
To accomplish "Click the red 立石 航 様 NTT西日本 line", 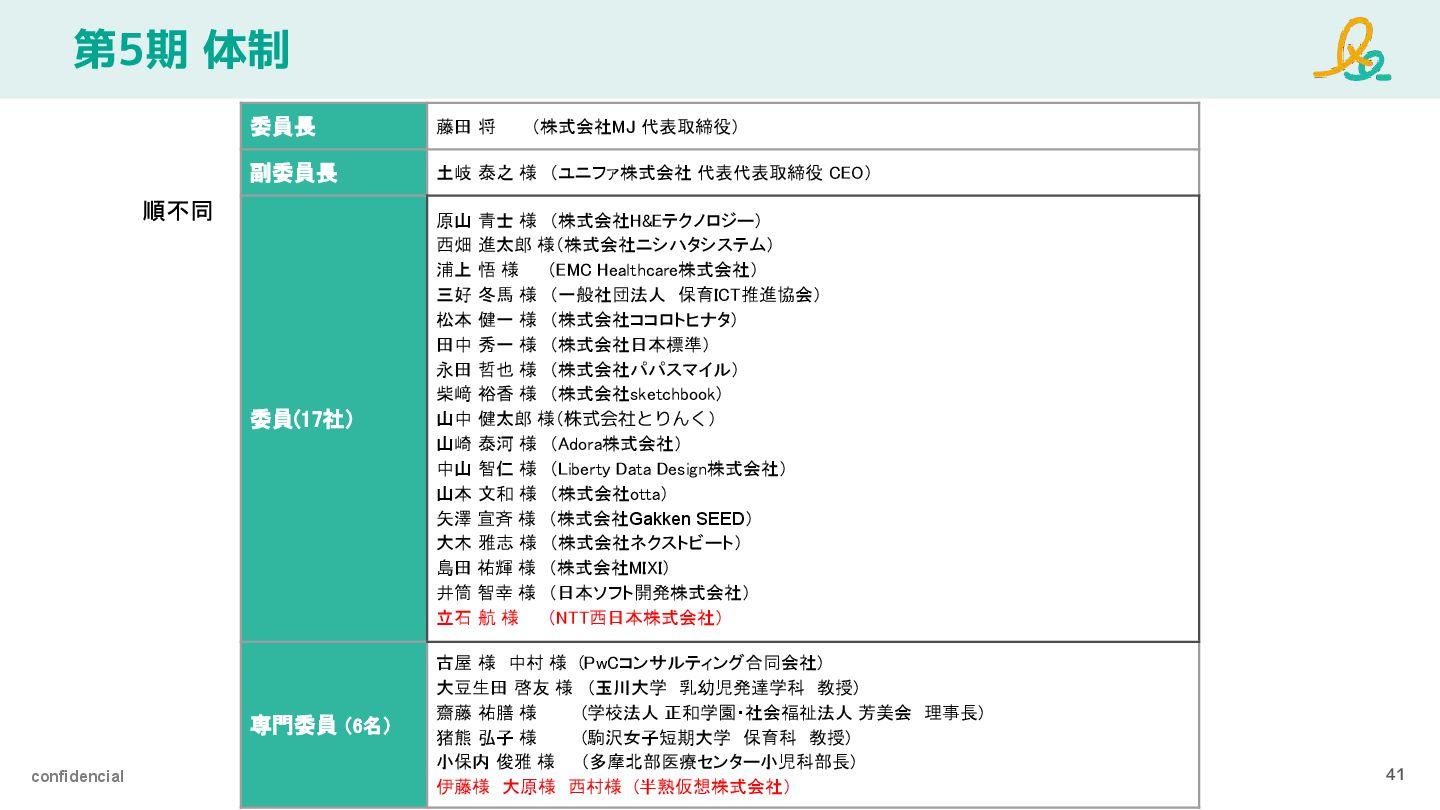I will tap(580, 618).
